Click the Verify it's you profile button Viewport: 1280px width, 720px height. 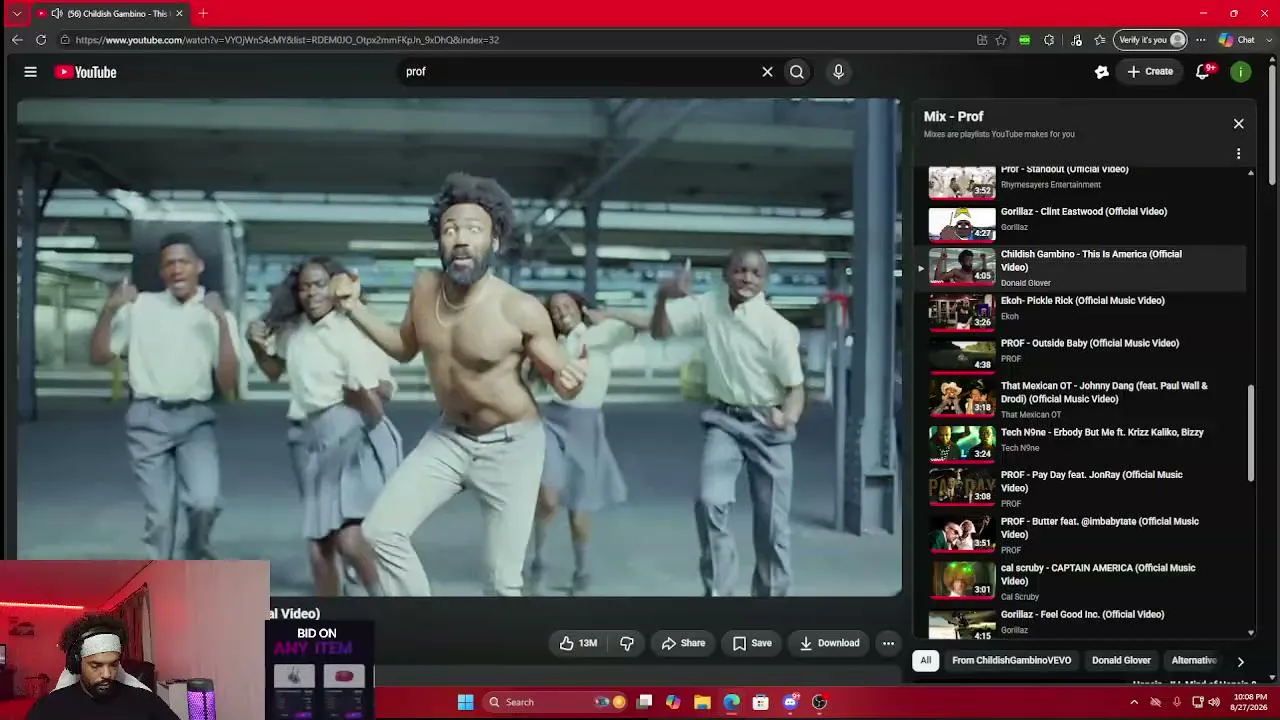click(x=1151, y=40)
